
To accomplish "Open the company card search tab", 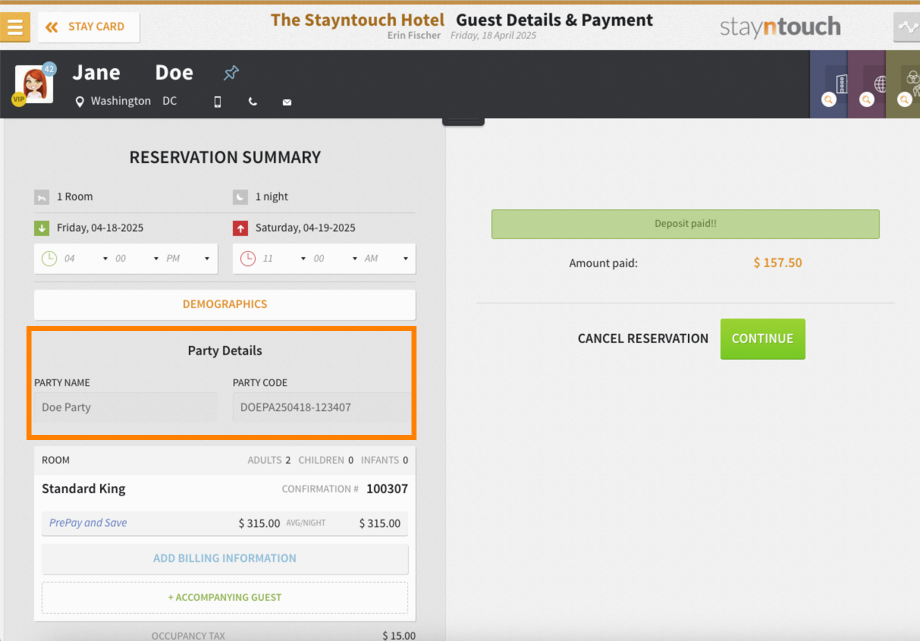I will tap(828, 84).
